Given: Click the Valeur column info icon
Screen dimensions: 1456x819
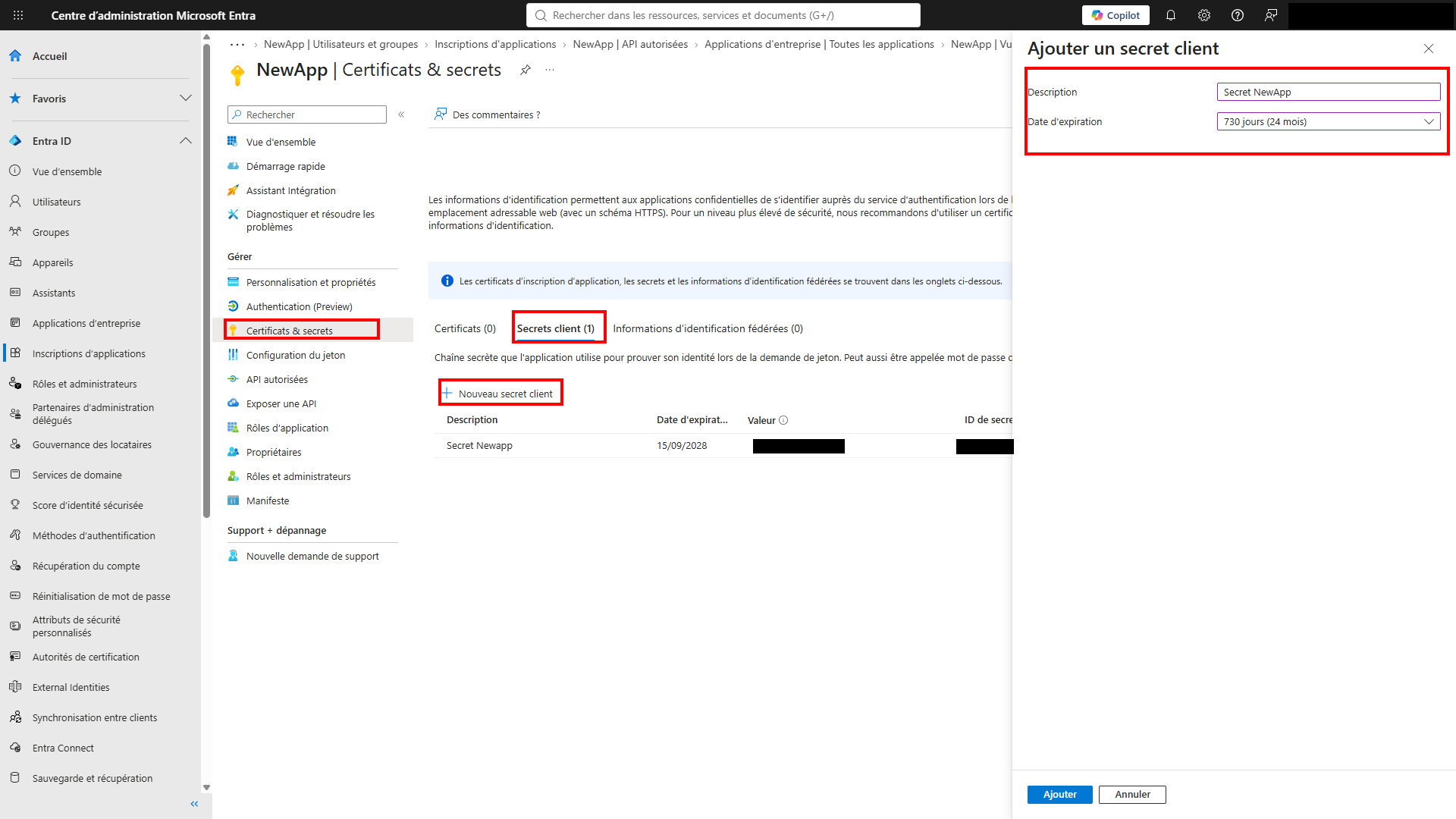Looking at the screenshot, I should (783, 420).
